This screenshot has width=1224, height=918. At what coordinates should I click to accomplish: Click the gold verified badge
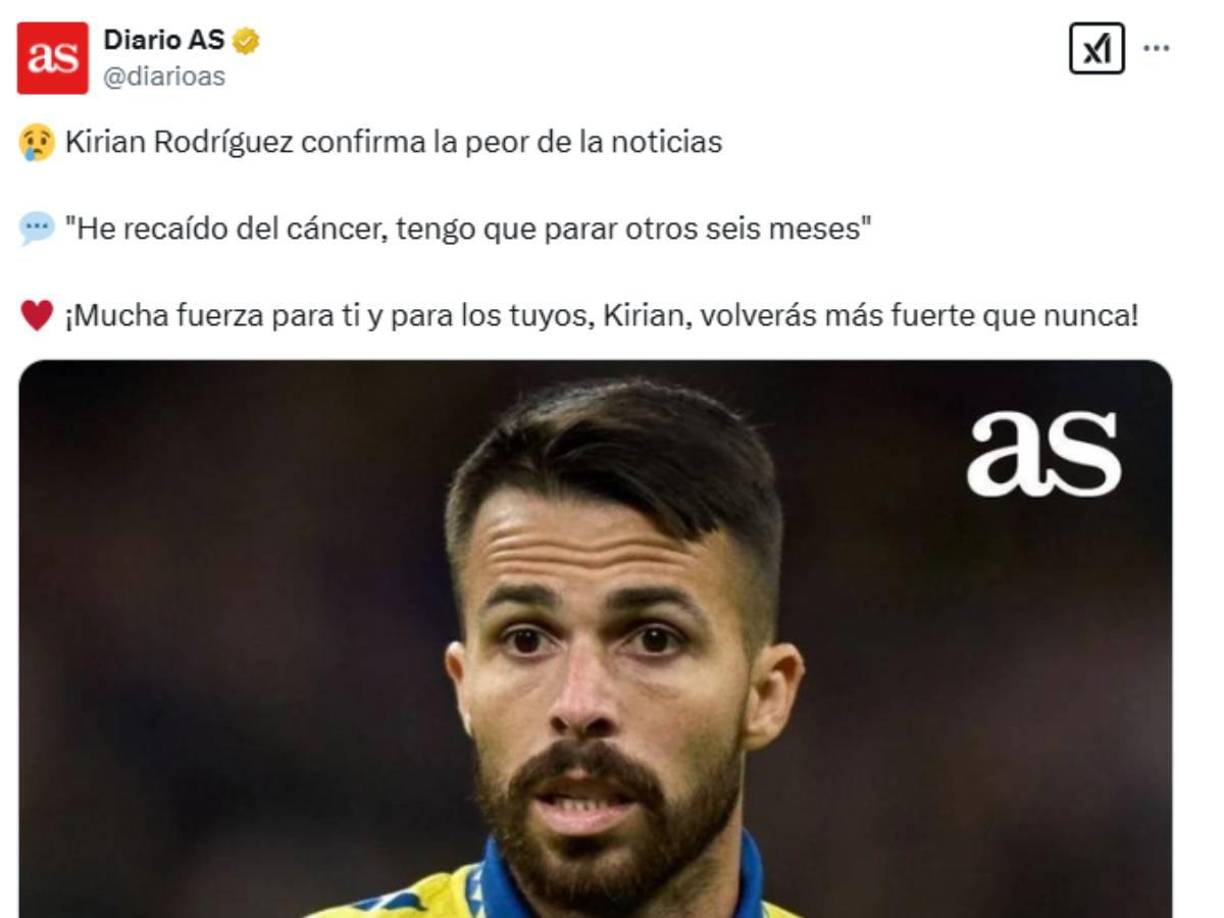[246, 41]
